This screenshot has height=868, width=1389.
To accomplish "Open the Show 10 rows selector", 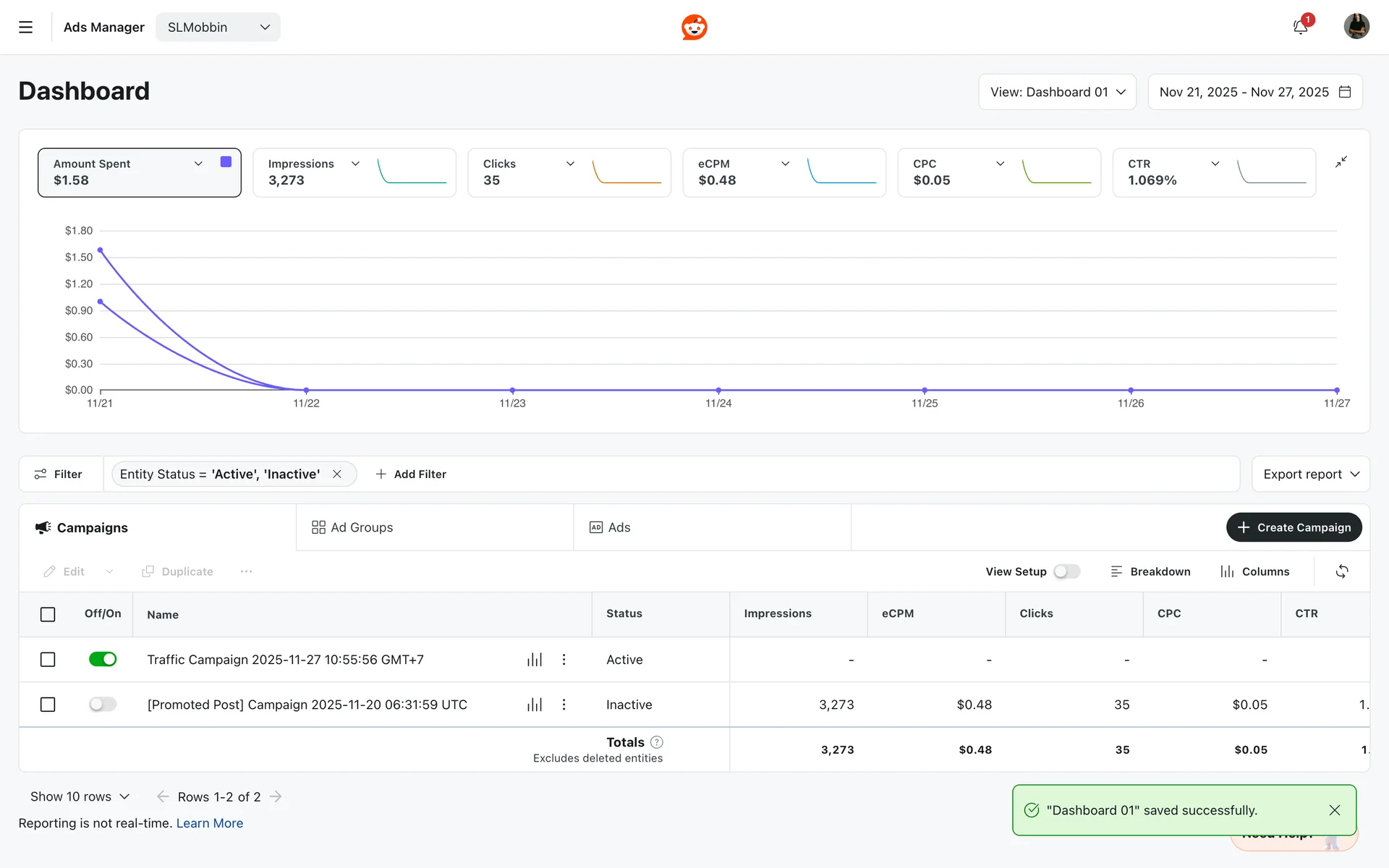I will coord(80,796).
